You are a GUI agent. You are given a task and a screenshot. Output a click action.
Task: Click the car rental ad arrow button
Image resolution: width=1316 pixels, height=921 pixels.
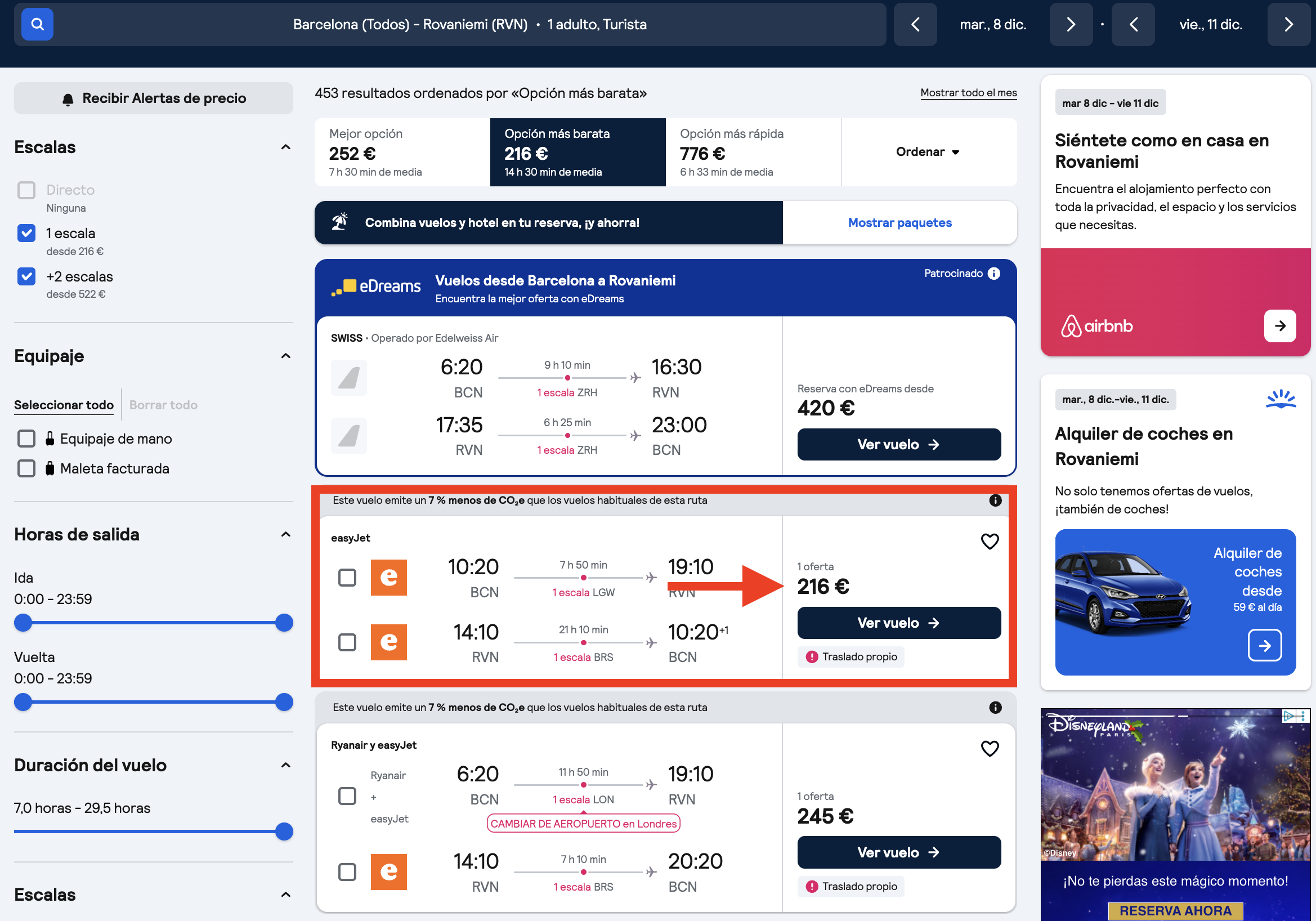(1264, 645)
